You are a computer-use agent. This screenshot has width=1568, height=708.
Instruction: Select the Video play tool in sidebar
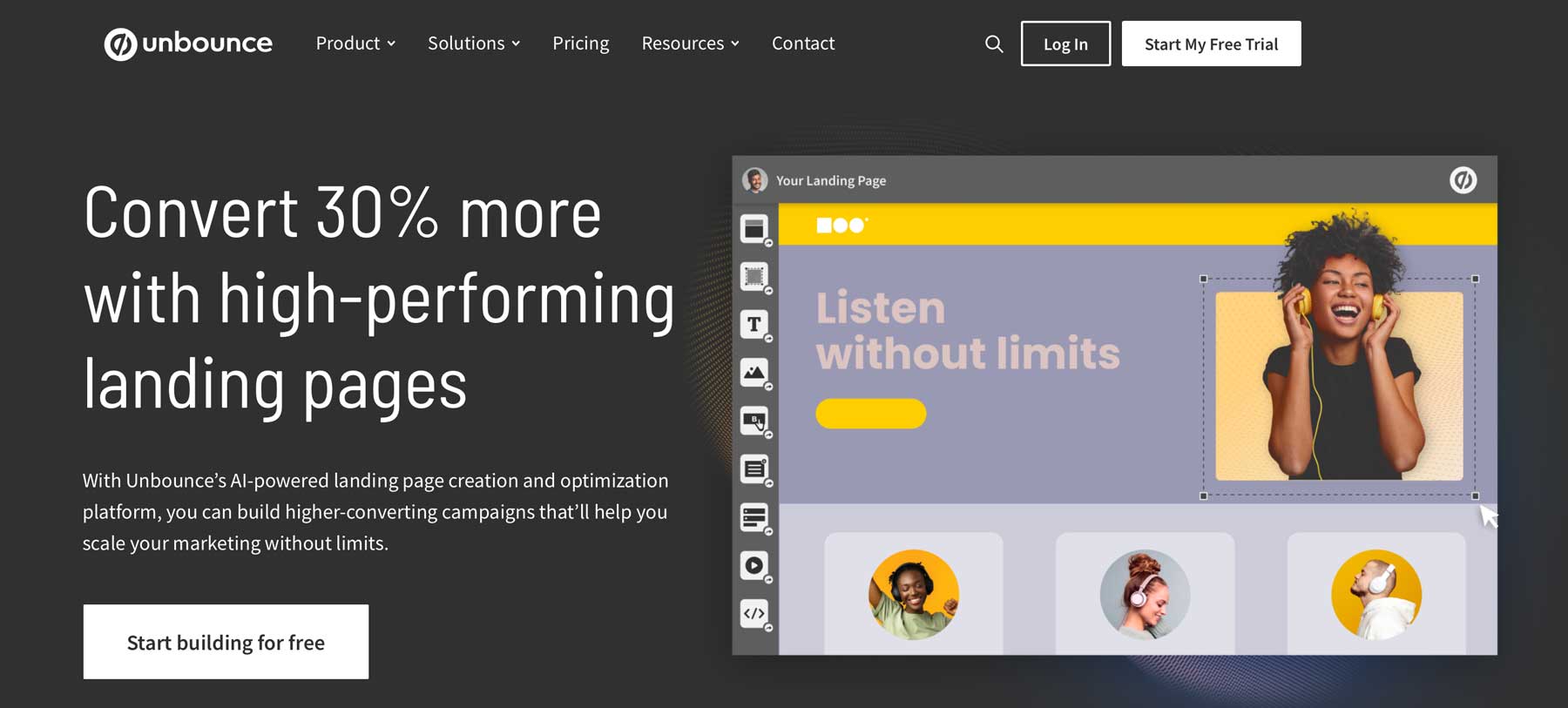754,565
